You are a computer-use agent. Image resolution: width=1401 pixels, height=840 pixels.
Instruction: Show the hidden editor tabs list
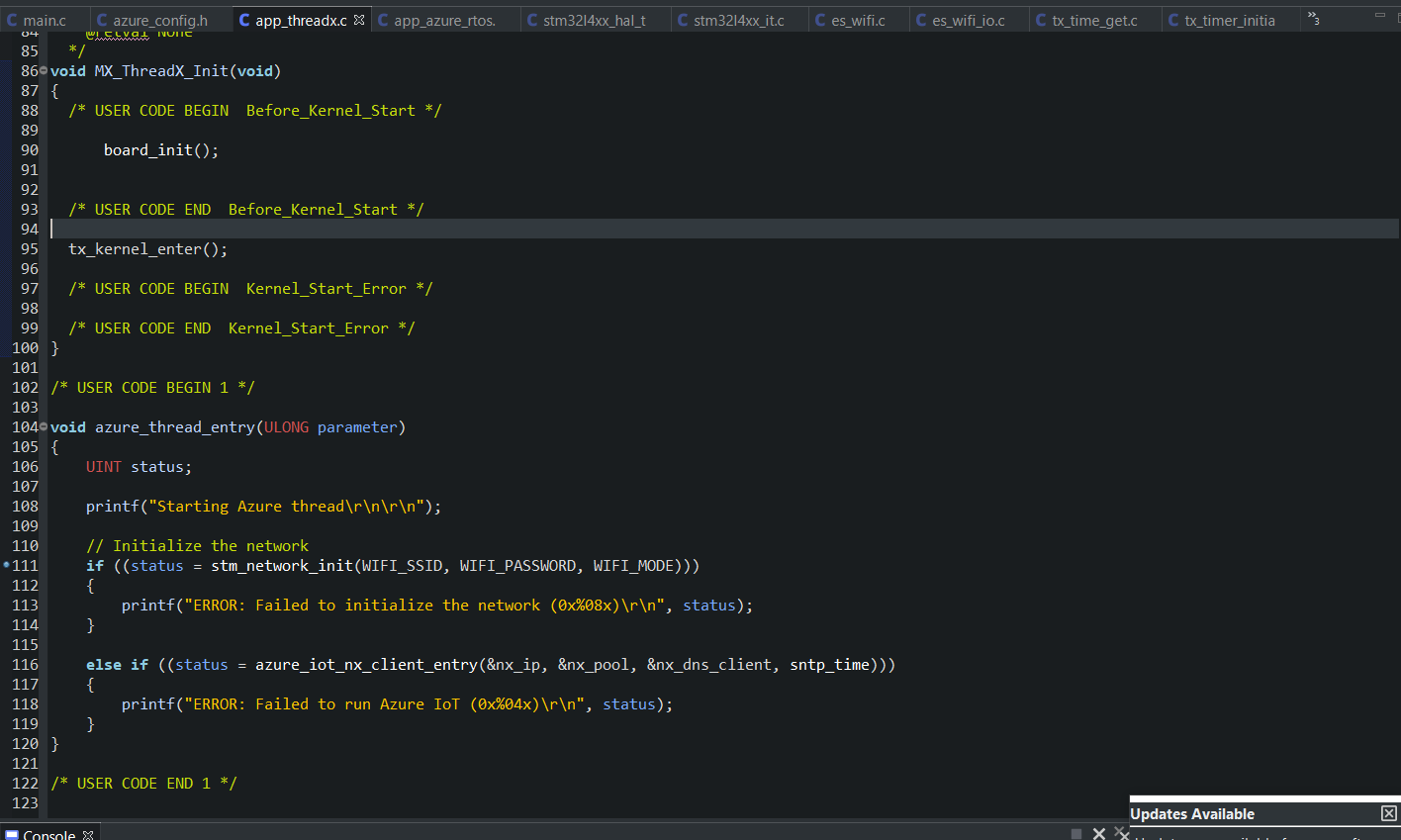tap(1314, 18)
